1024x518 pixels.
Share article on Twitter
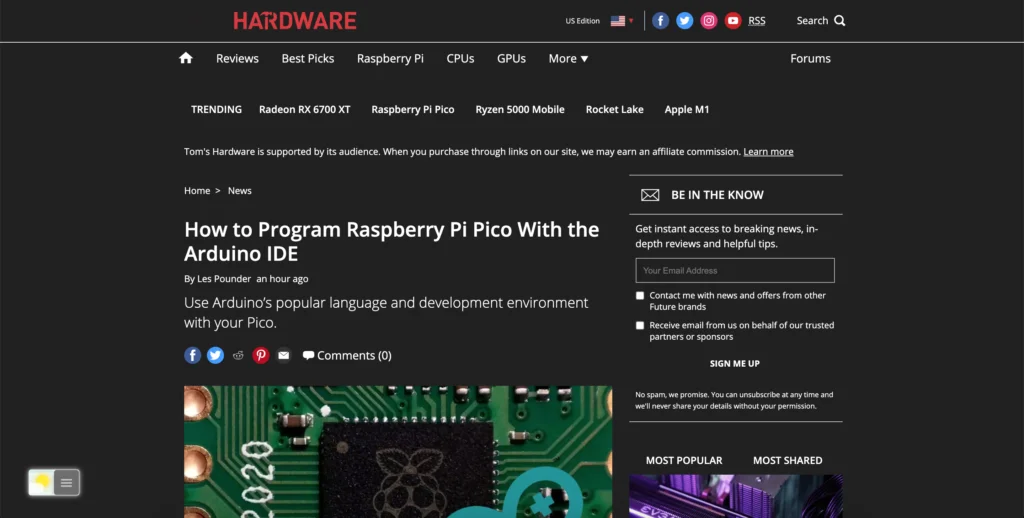[x=216, y=355]
